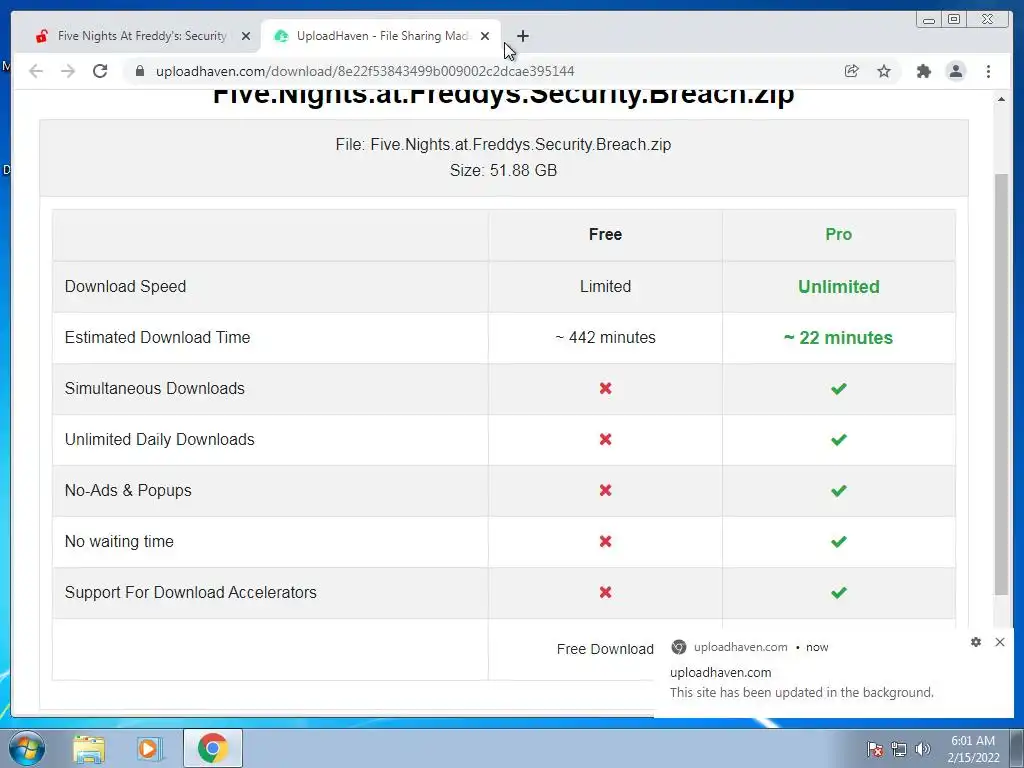
Task: Click red X for Unlimited Daily Downloads
Action: tap(605, 440)
